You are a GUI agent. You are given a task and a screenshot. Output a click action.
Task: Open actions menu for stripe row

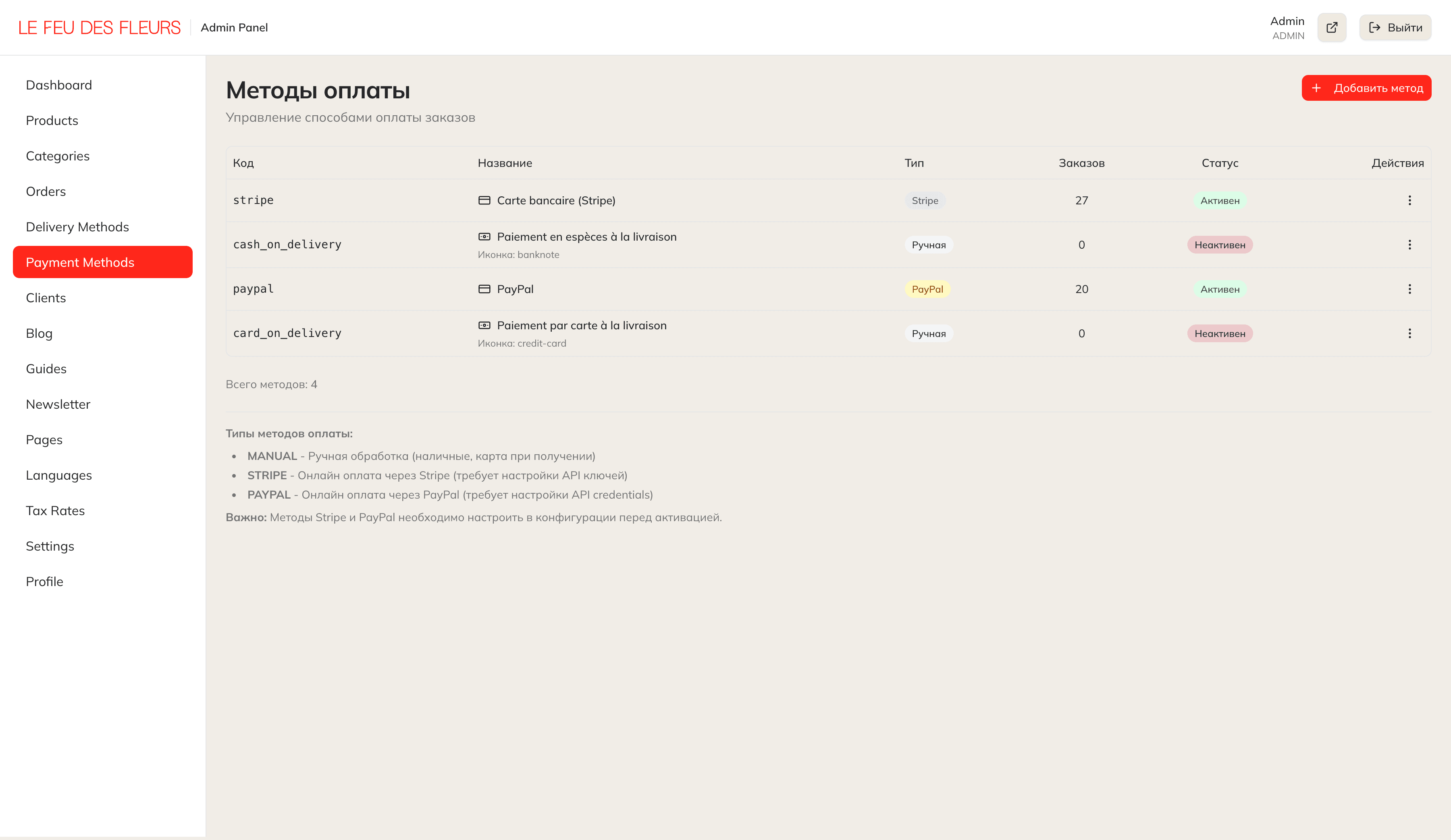[x=1409, y=200]
